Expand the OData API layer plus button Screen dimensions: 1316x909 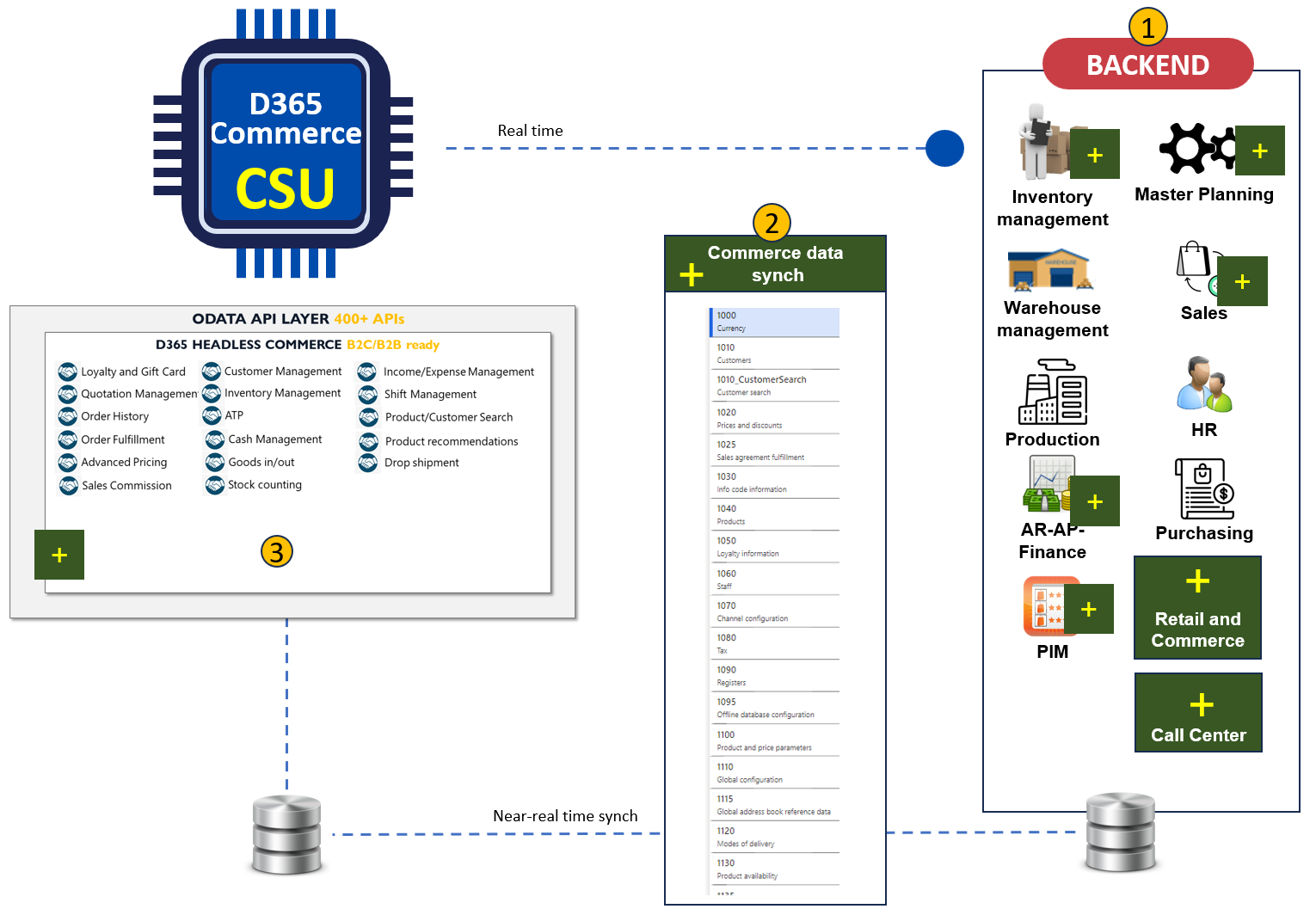[59, 555]
